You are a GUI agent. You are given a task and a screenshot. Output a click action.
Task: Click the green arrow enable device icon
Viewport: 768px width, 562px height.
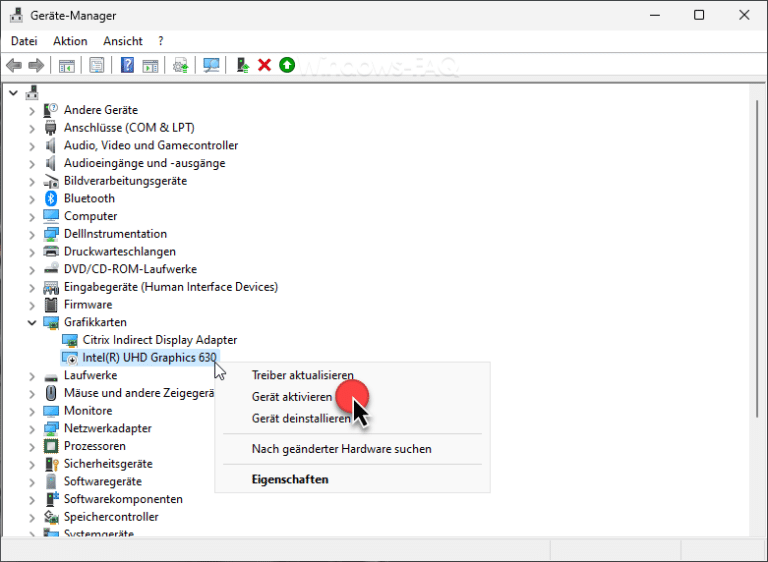[287, 65]
